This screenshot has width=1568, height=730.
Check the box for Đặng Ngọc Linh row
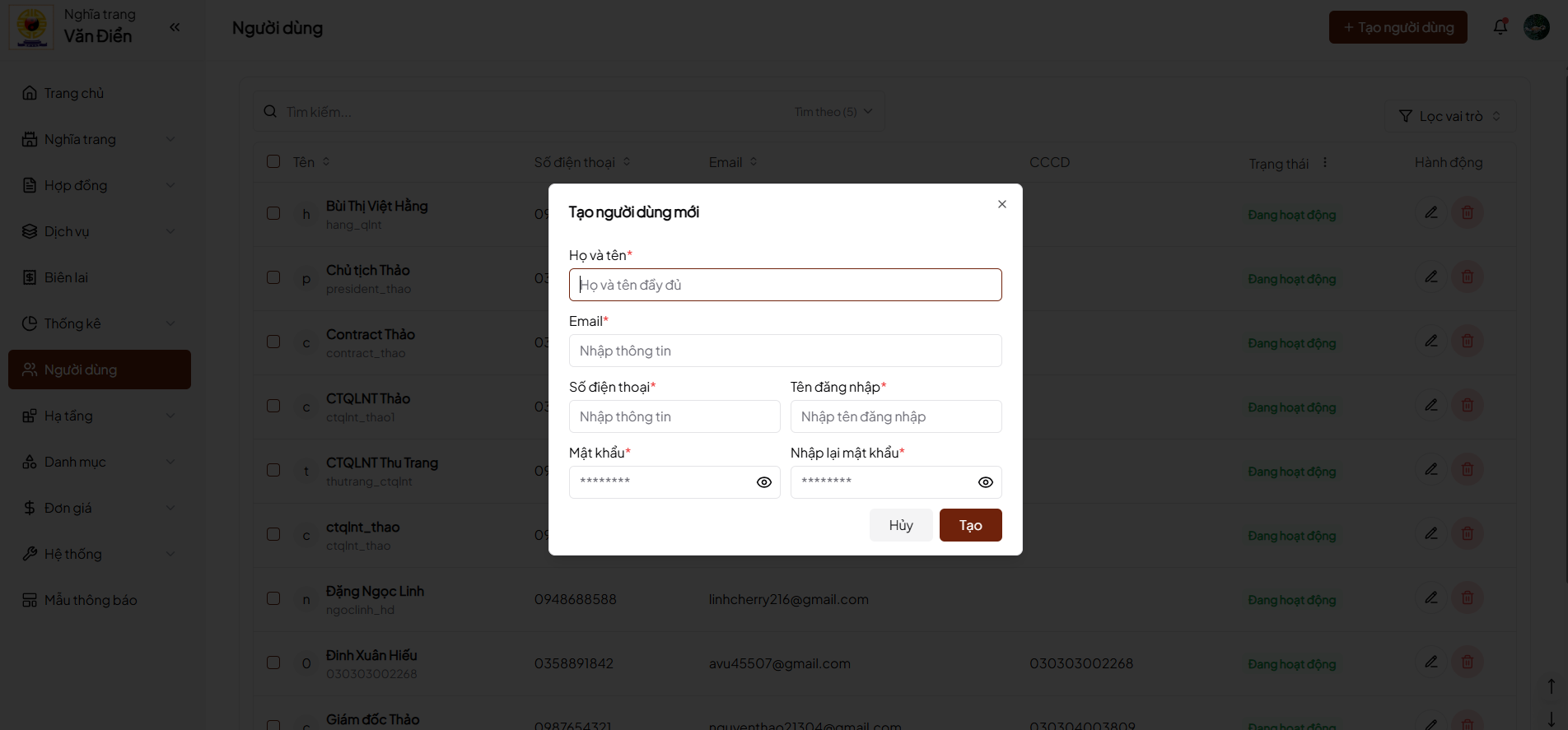tap(273, 598)
